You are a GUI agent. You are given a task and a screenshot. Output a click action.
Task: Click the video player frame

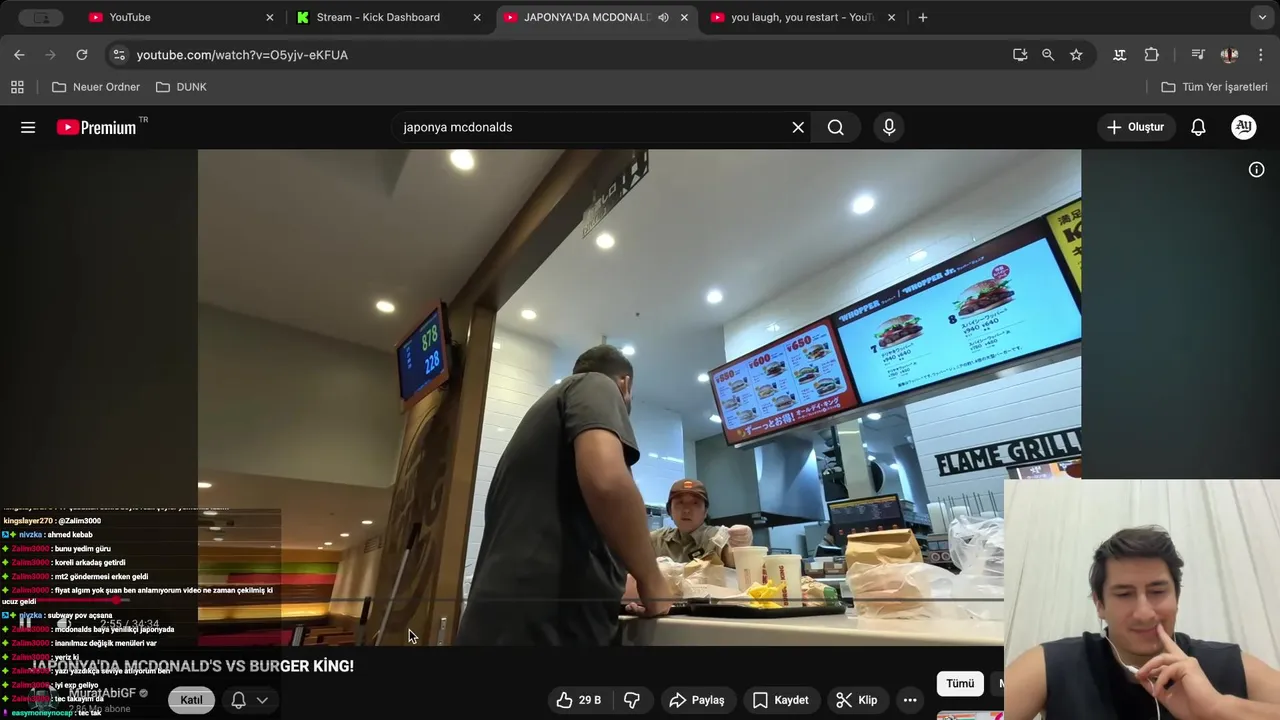639,397
